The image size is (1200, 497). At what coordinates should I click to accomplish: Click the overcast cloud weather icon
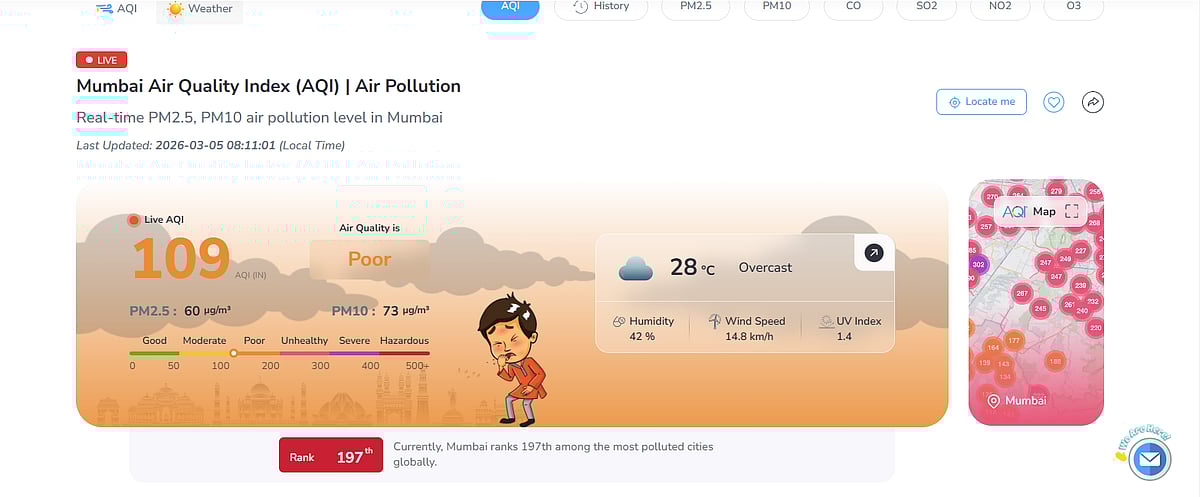(636, 268)
